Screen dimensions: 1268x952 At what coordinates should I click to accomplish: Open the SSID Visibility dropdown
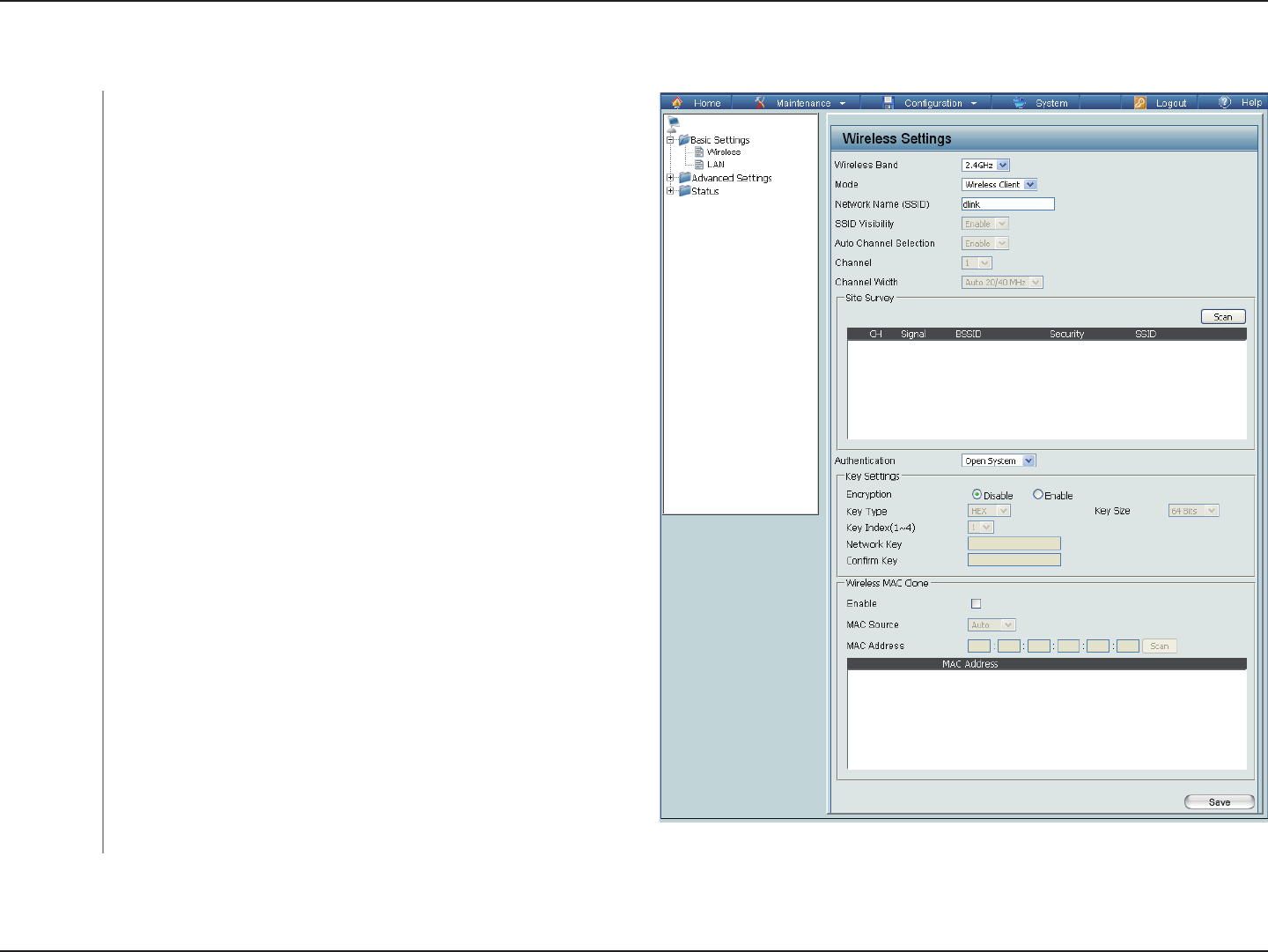click(x=984, y=224)
